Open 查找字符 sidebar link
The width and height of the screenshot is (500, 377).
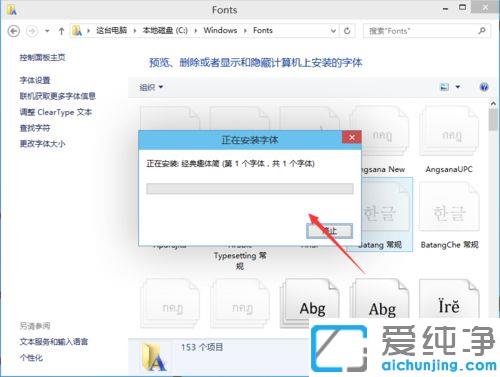tap(35, 128)
